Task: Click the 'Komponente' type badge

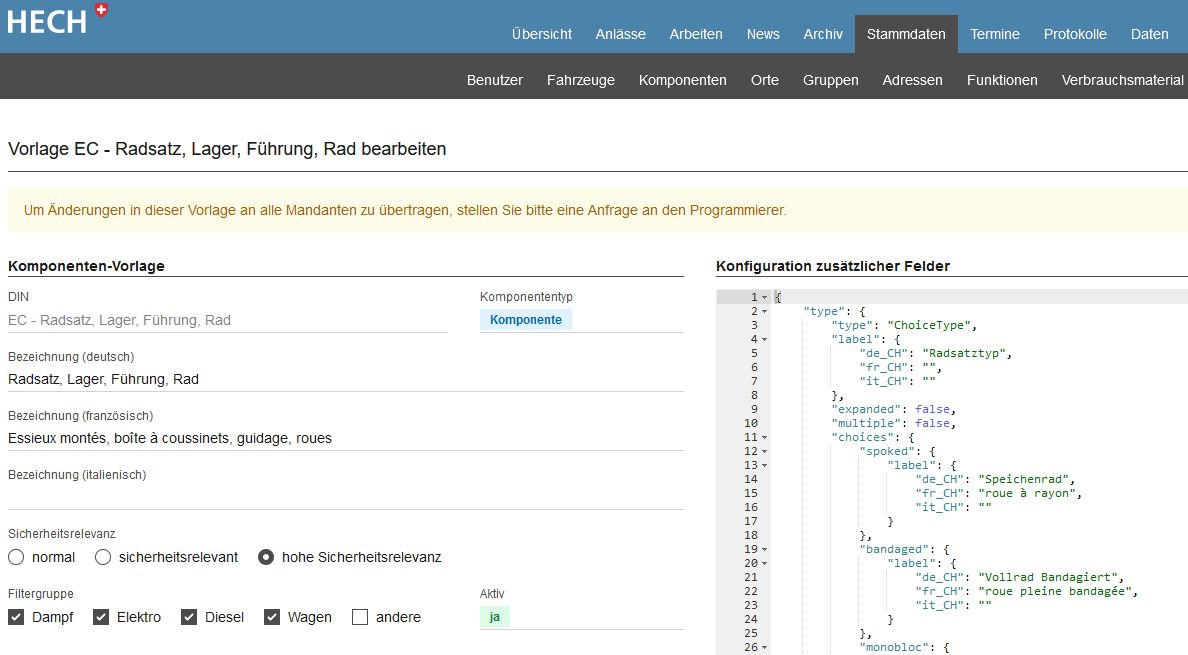Action: (x=526, y=320)
